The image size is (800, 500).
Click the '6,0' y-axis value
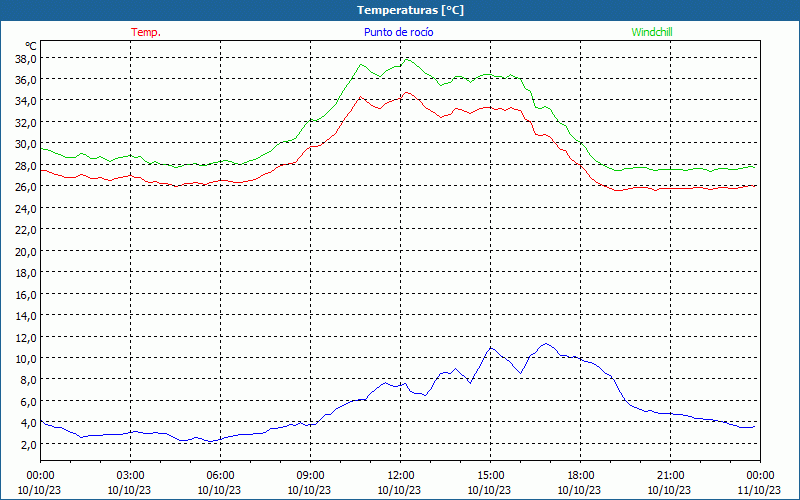tap(28, 402)
